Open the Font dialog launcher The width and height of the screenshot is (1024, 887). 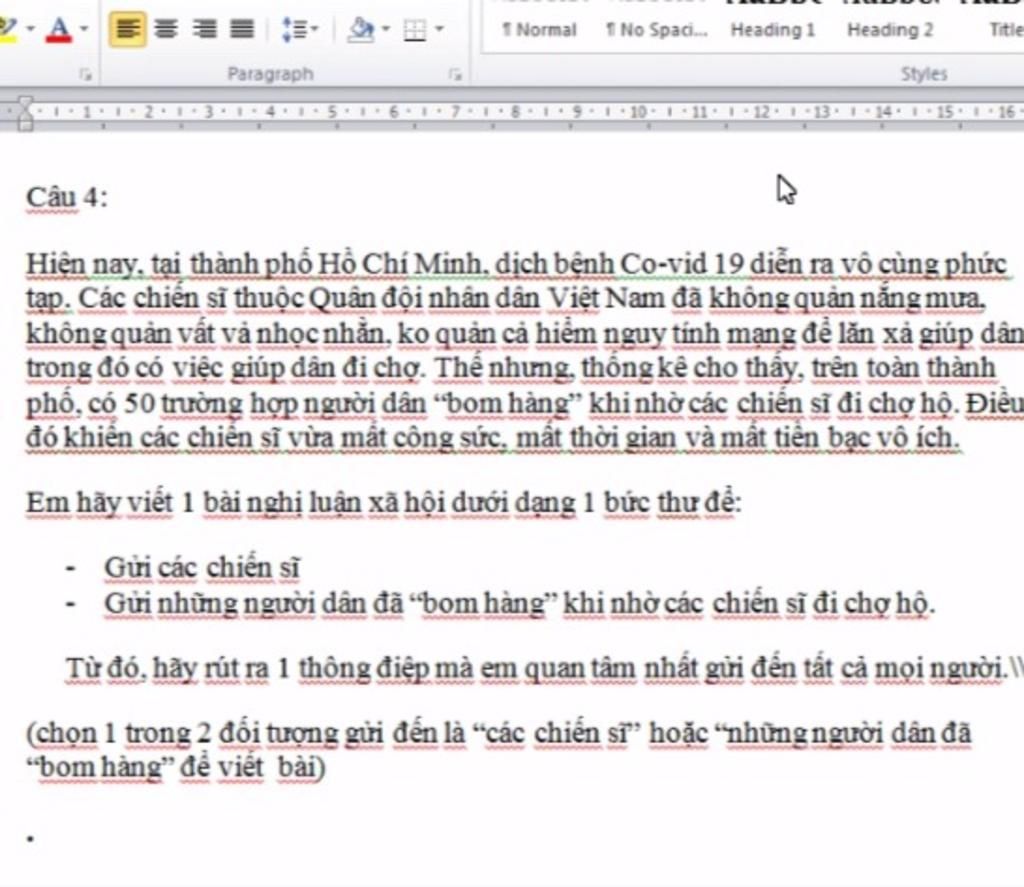pyautogui.click(x=86, y=75)
